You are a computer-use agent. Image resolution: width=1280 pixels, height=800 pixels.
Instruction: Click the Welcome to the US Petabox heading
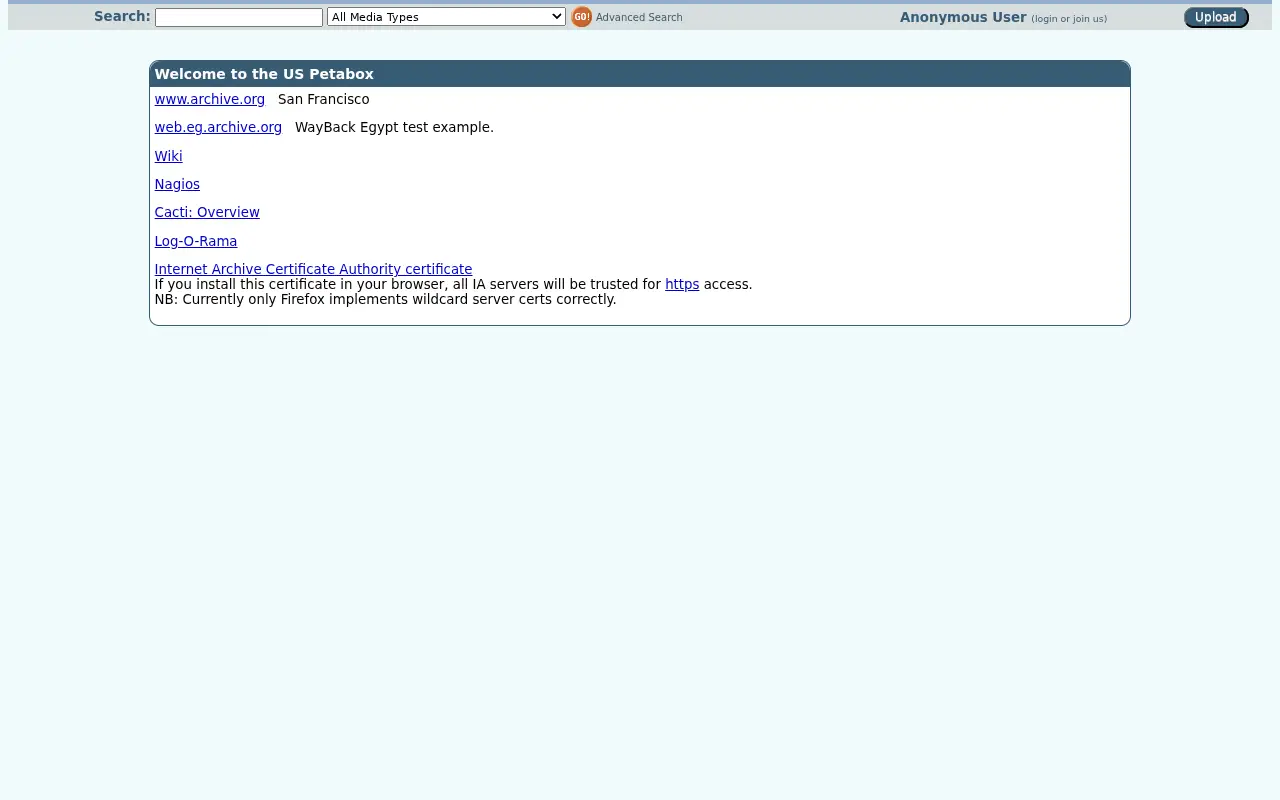(x=264, y=74)
